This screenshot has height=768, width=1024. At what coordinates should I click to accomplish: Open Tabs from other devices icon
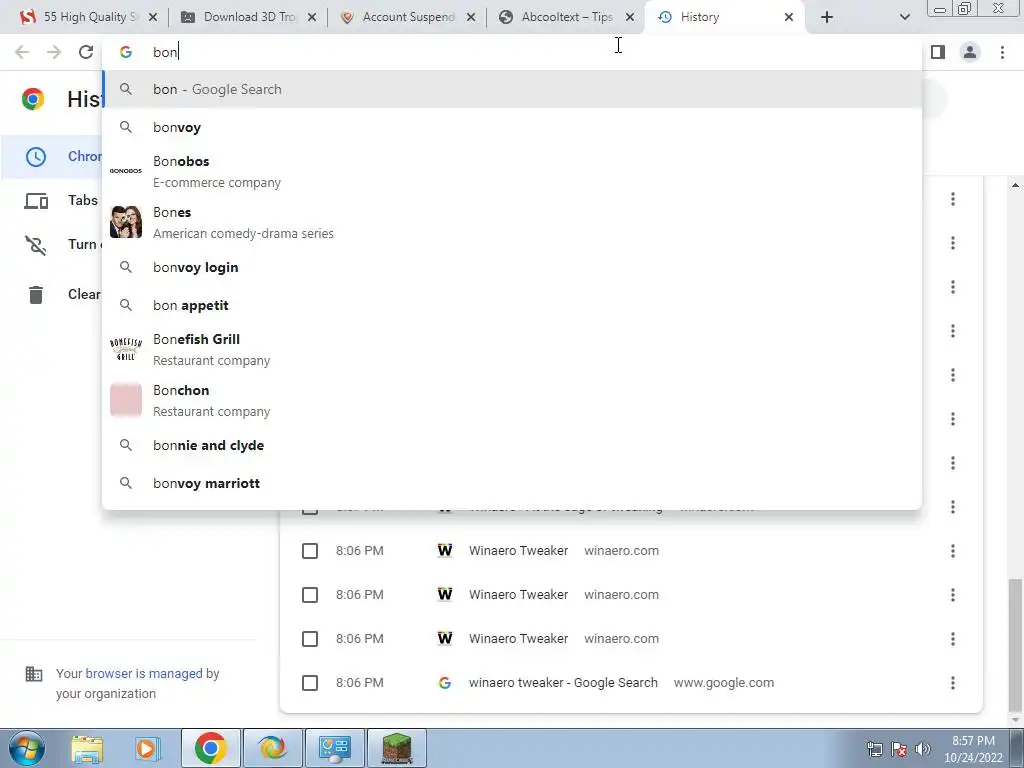pyautogui.click(x=36, y=200)
